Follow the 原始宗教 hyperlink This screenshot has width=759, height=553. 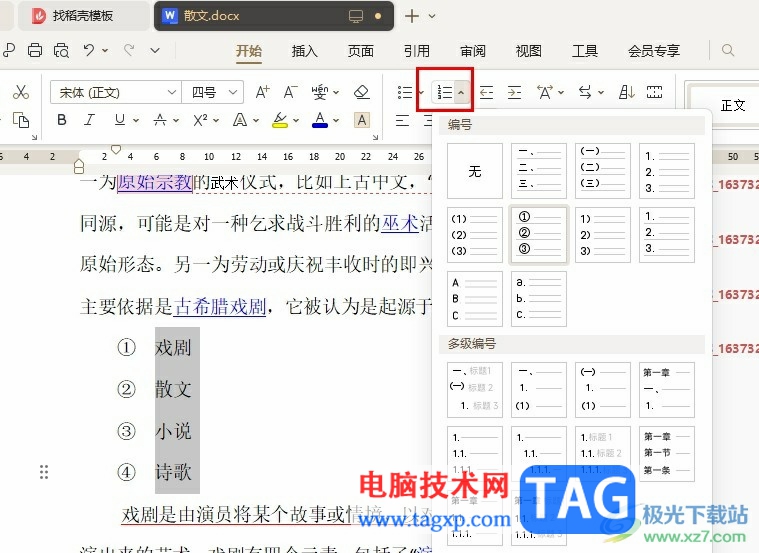click(x=155, y=182)
